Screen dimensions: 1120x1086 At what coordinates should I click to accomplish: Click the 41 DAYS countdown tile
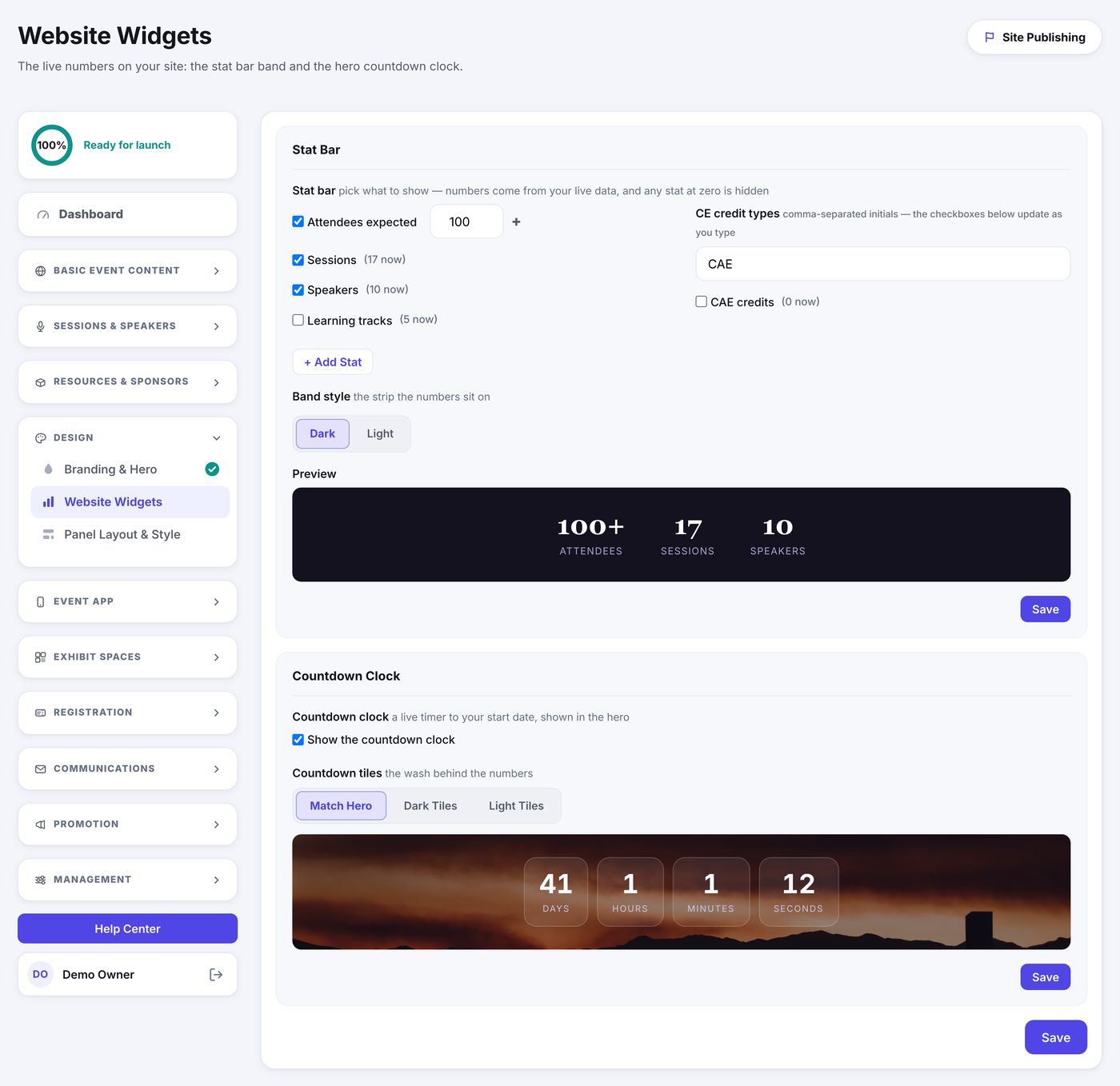coord(556,892)
